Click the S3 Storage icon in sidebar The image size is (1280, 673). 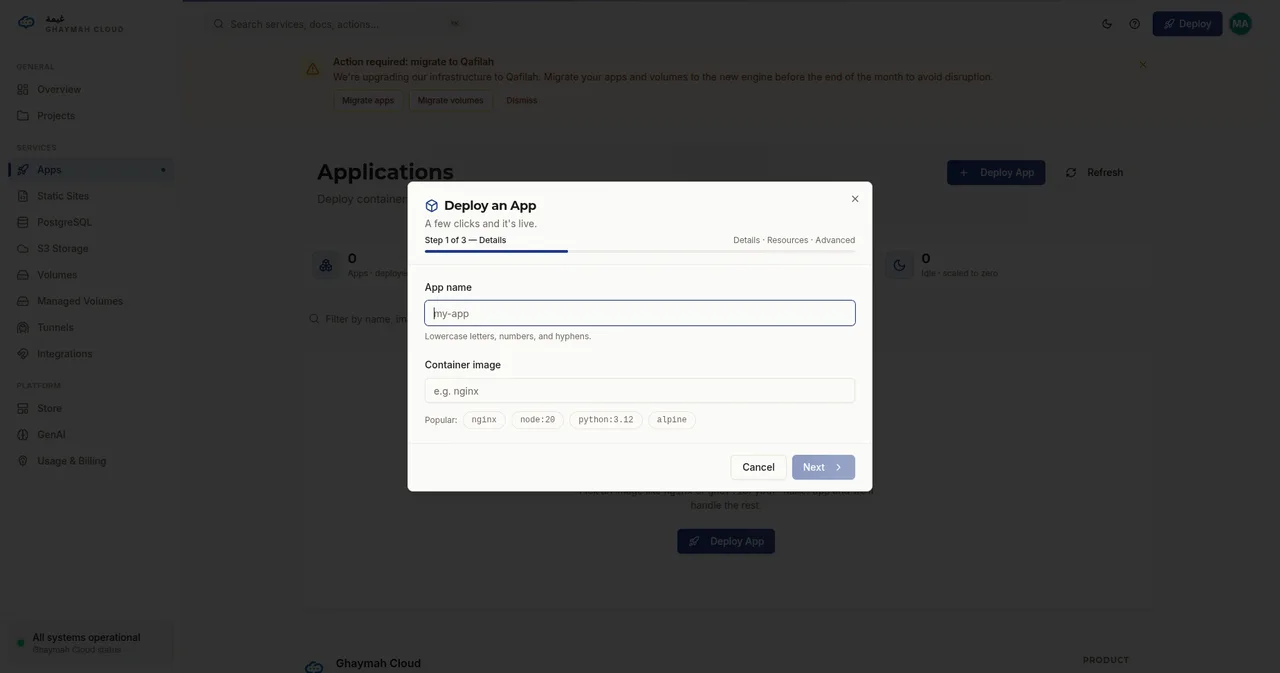23,249
